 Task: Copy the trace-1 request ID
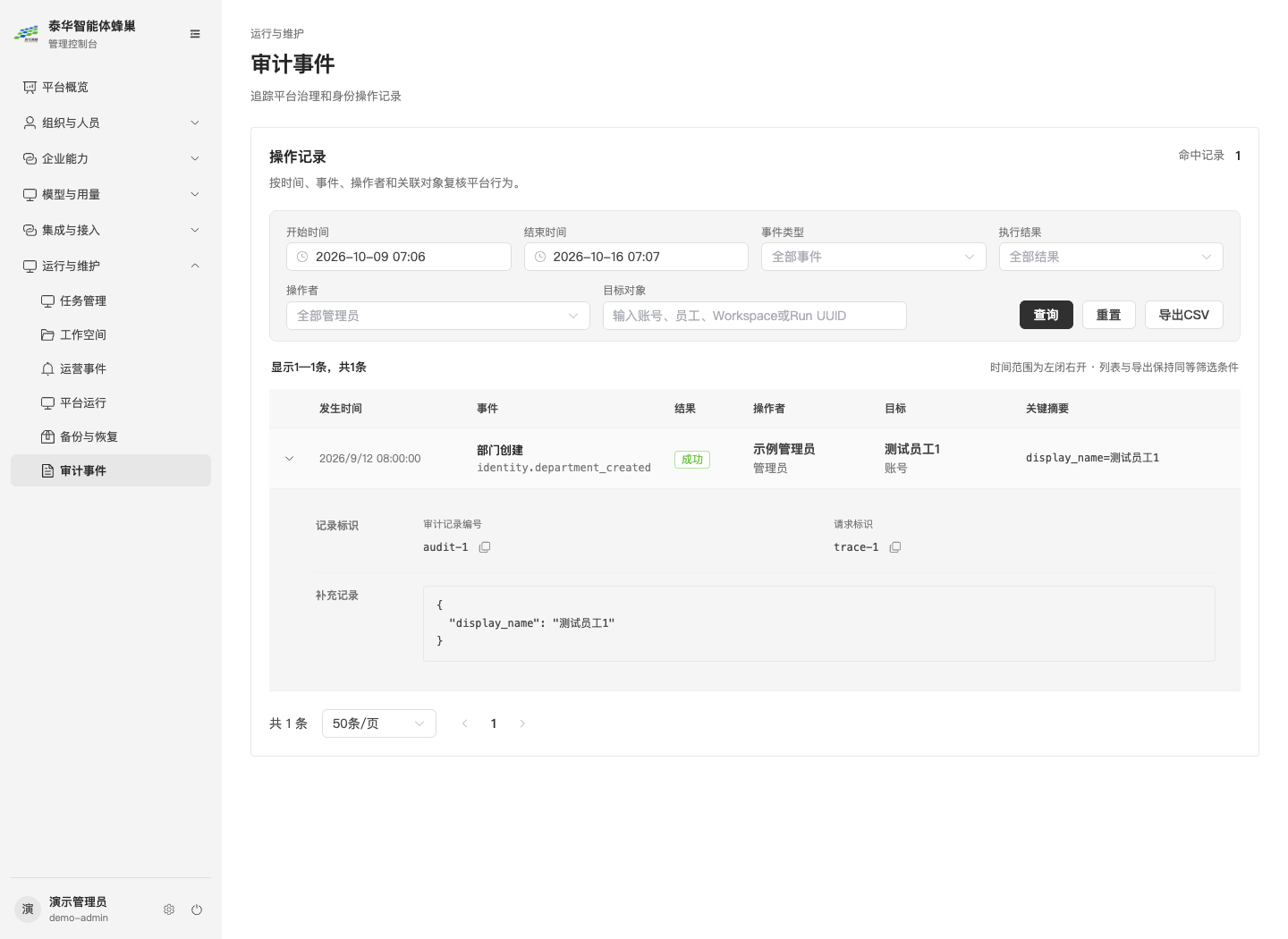point(895,547)
